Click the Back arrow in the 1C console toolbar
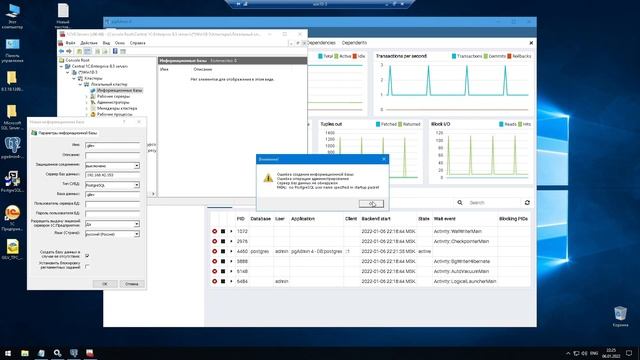The image size is (640, 360). (x=61, y=51)
